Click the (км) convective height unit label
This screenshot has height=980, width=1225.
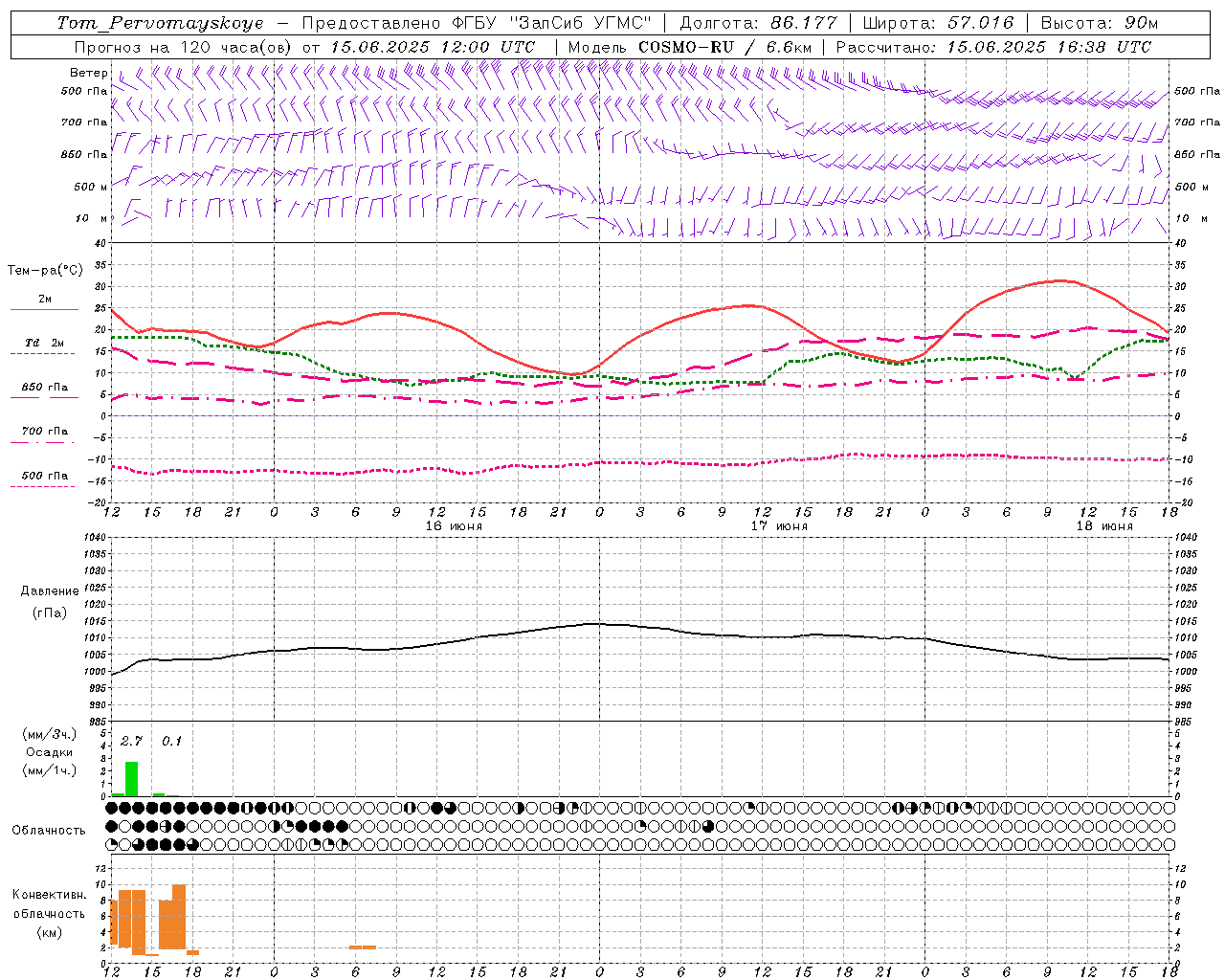tap(50, 932)
